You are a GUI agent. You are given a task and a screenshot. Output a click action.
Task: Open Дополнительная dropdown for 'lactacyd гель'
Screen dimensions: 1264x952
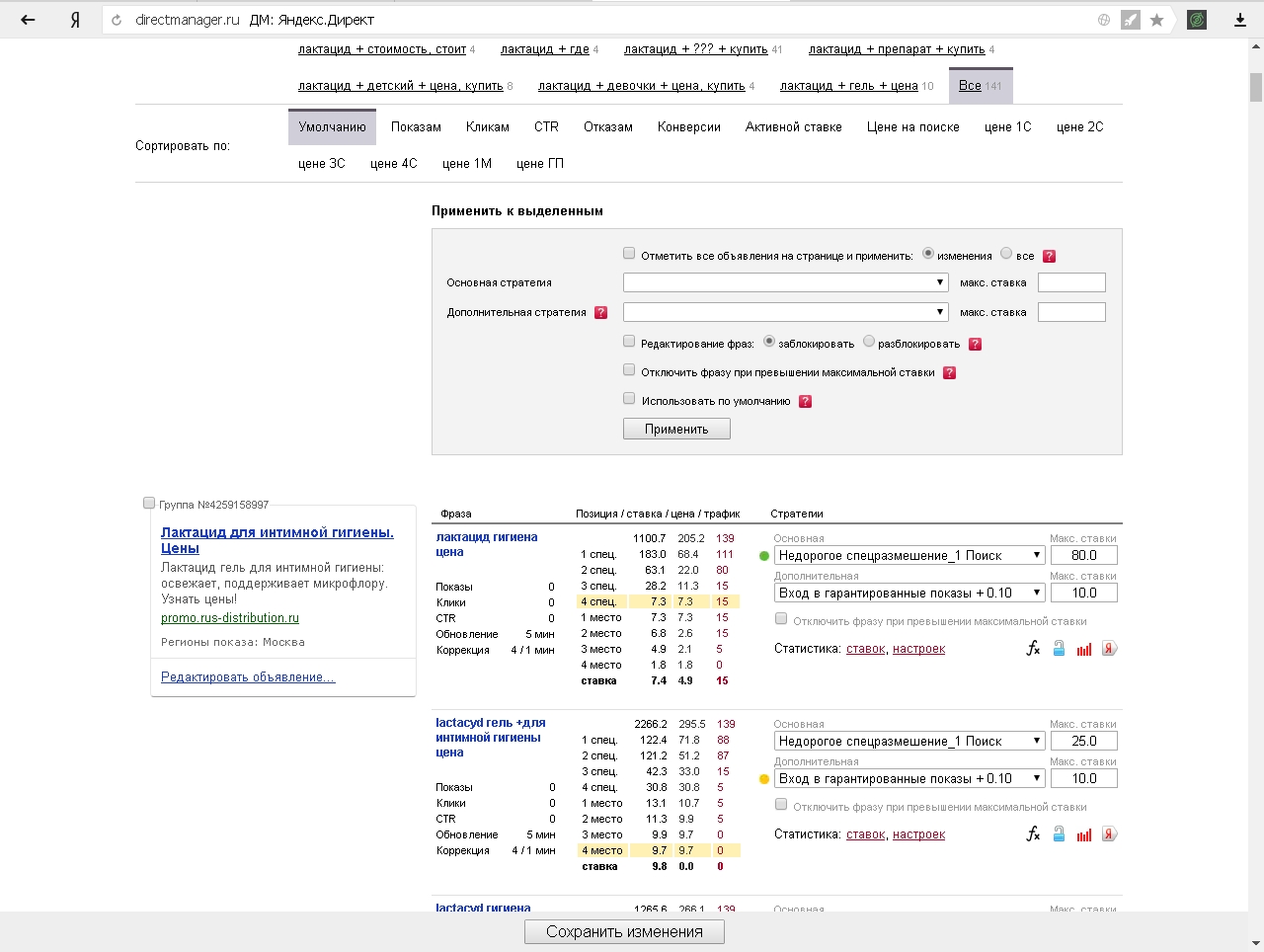(x=909, y=779)
